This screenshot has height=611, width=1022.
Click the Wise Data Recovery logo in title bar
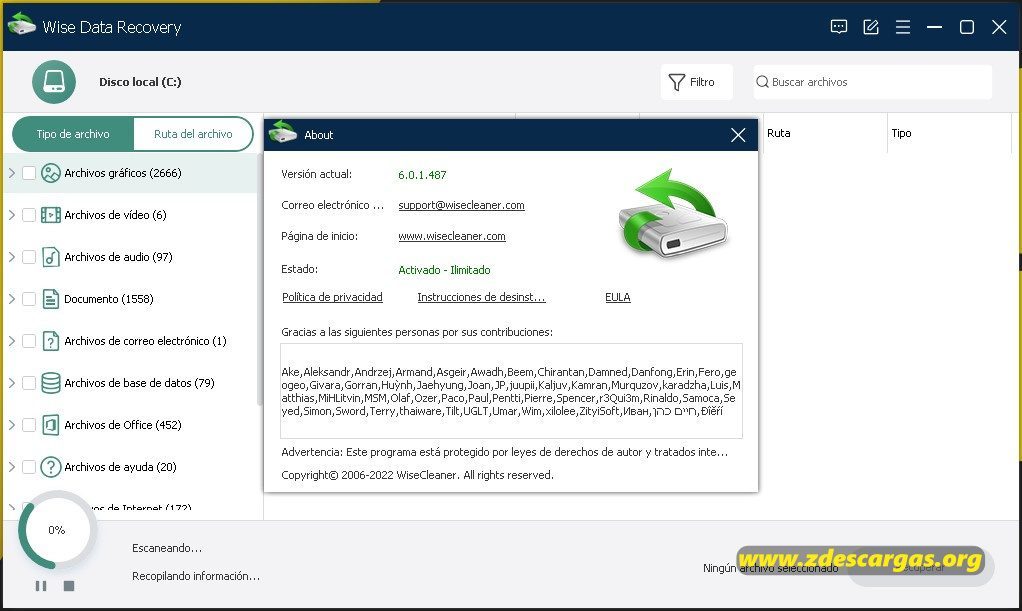[22, 24]
